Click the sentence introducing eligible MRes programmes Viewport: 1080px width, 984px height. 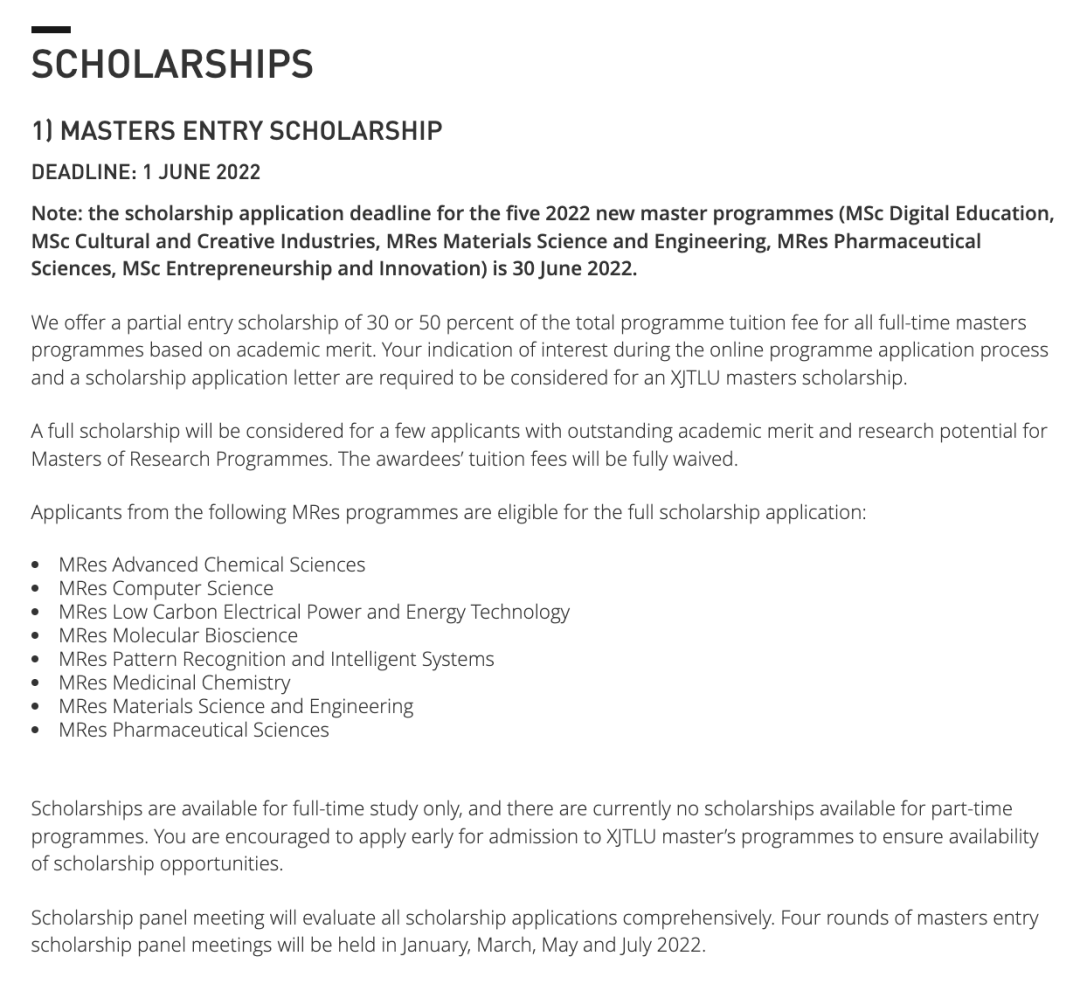coord(448,512)
